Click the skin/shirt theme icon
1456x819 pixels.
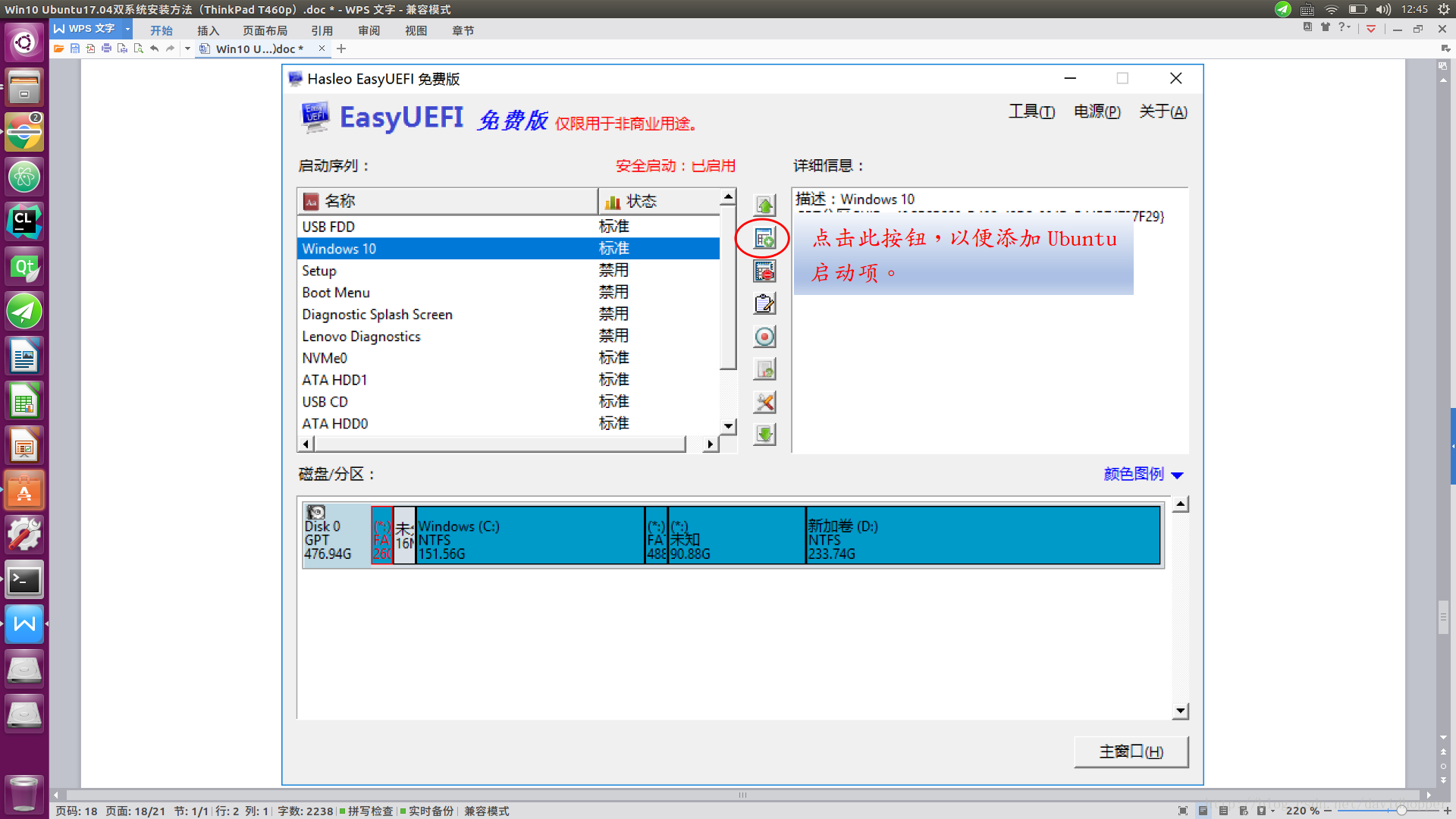point(1326,27)
